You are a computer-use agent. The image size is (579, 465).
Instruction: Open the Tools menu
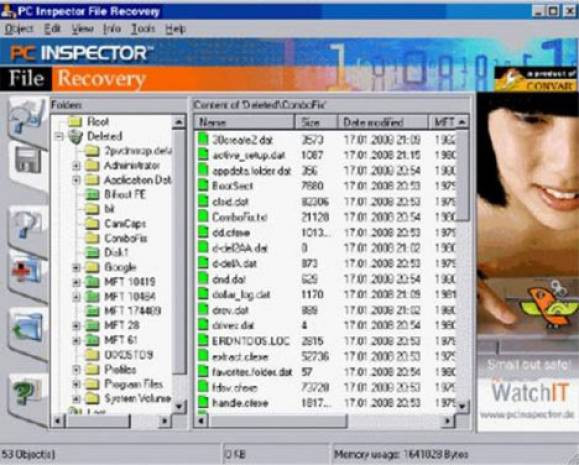143,29
